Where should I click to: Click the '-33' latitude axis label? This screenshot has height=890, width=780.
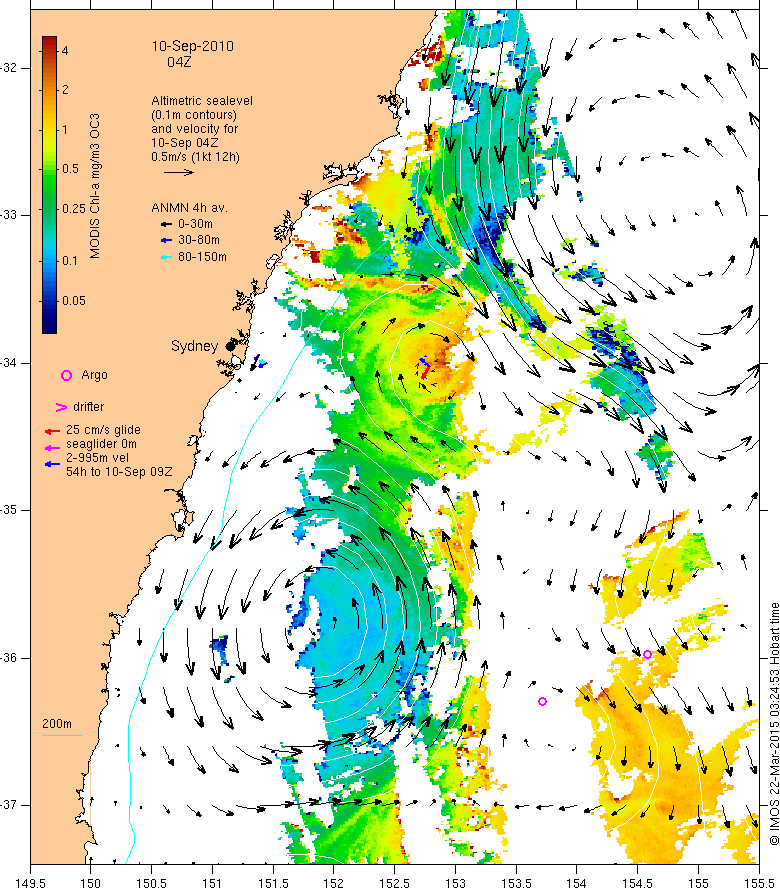click(x=9, y=215)
